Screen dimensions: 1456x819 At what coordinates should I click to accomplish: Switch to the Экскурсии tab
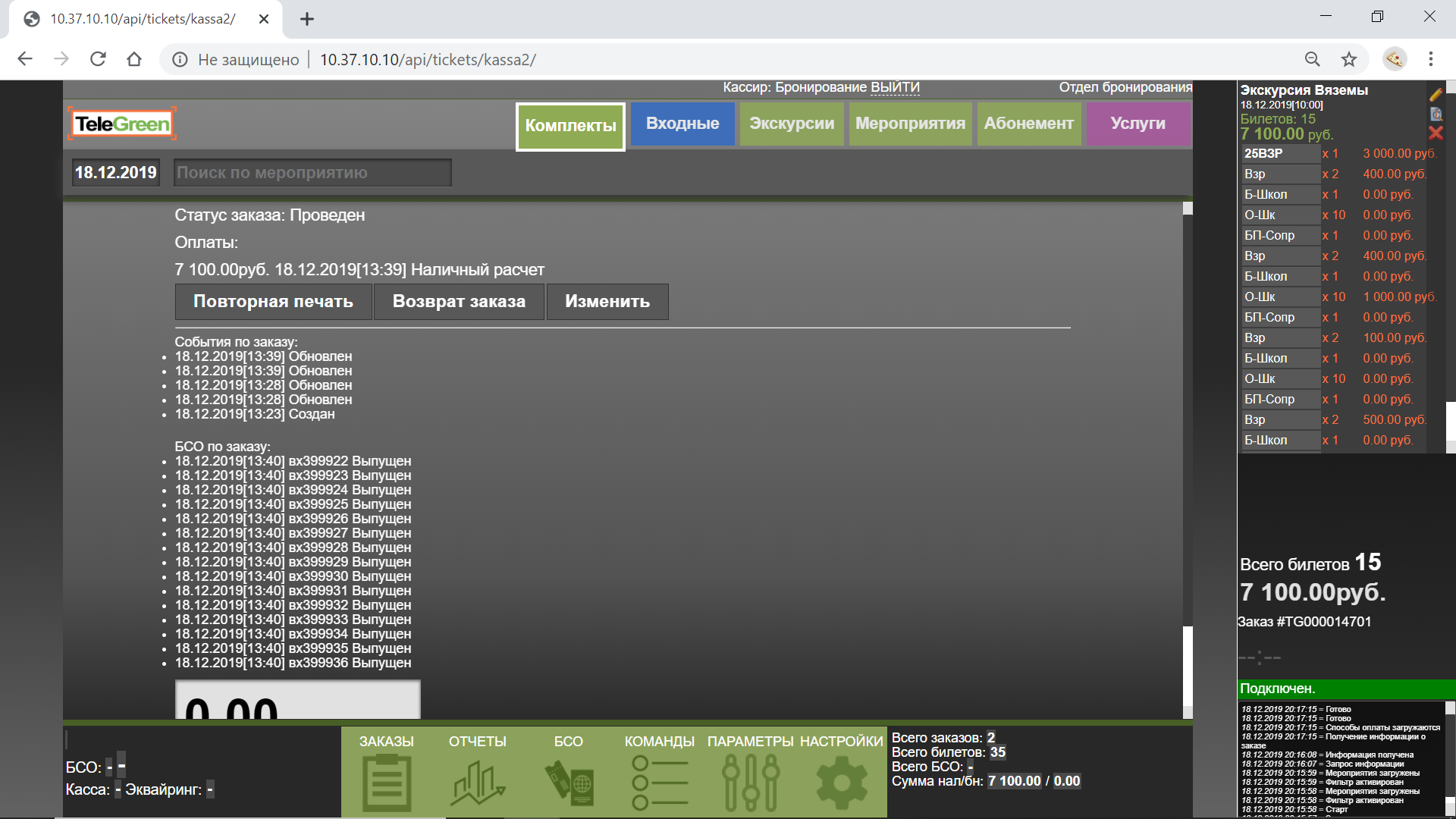(792, 124)
